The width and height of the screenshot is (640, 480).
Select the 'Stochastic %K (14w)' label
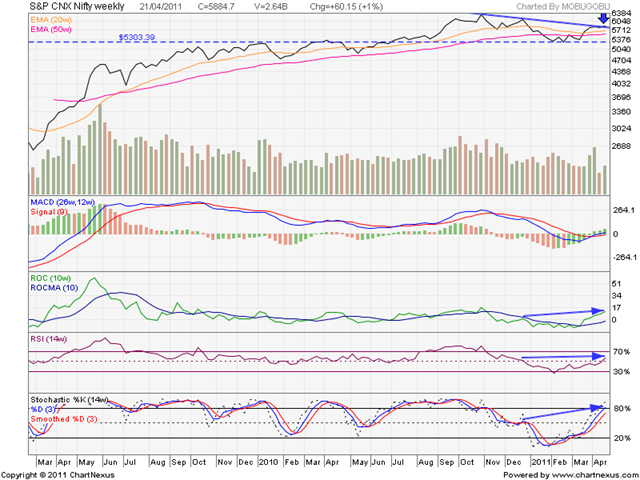69,400
